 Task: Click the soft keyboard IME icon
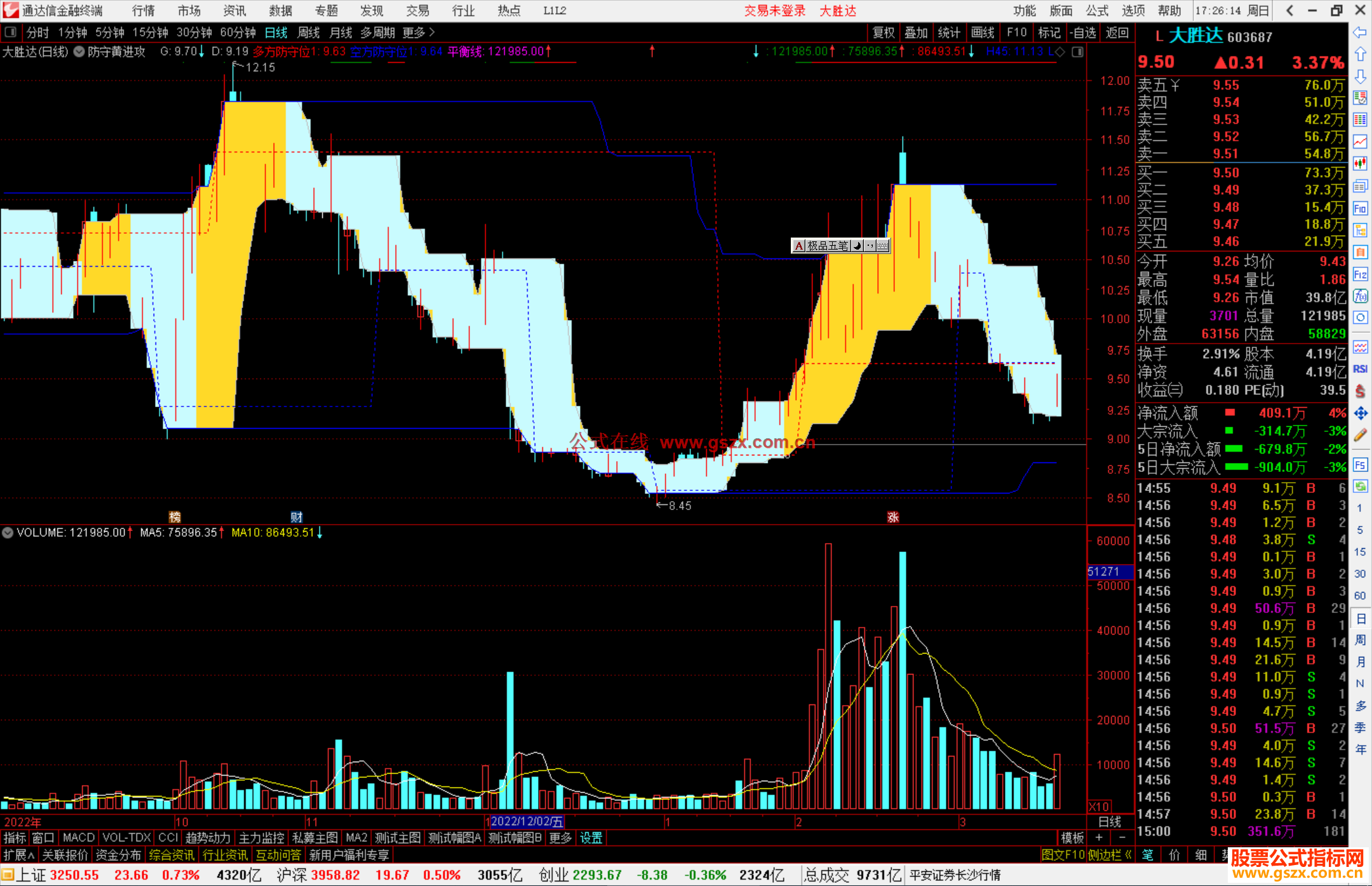click(883, 246)
